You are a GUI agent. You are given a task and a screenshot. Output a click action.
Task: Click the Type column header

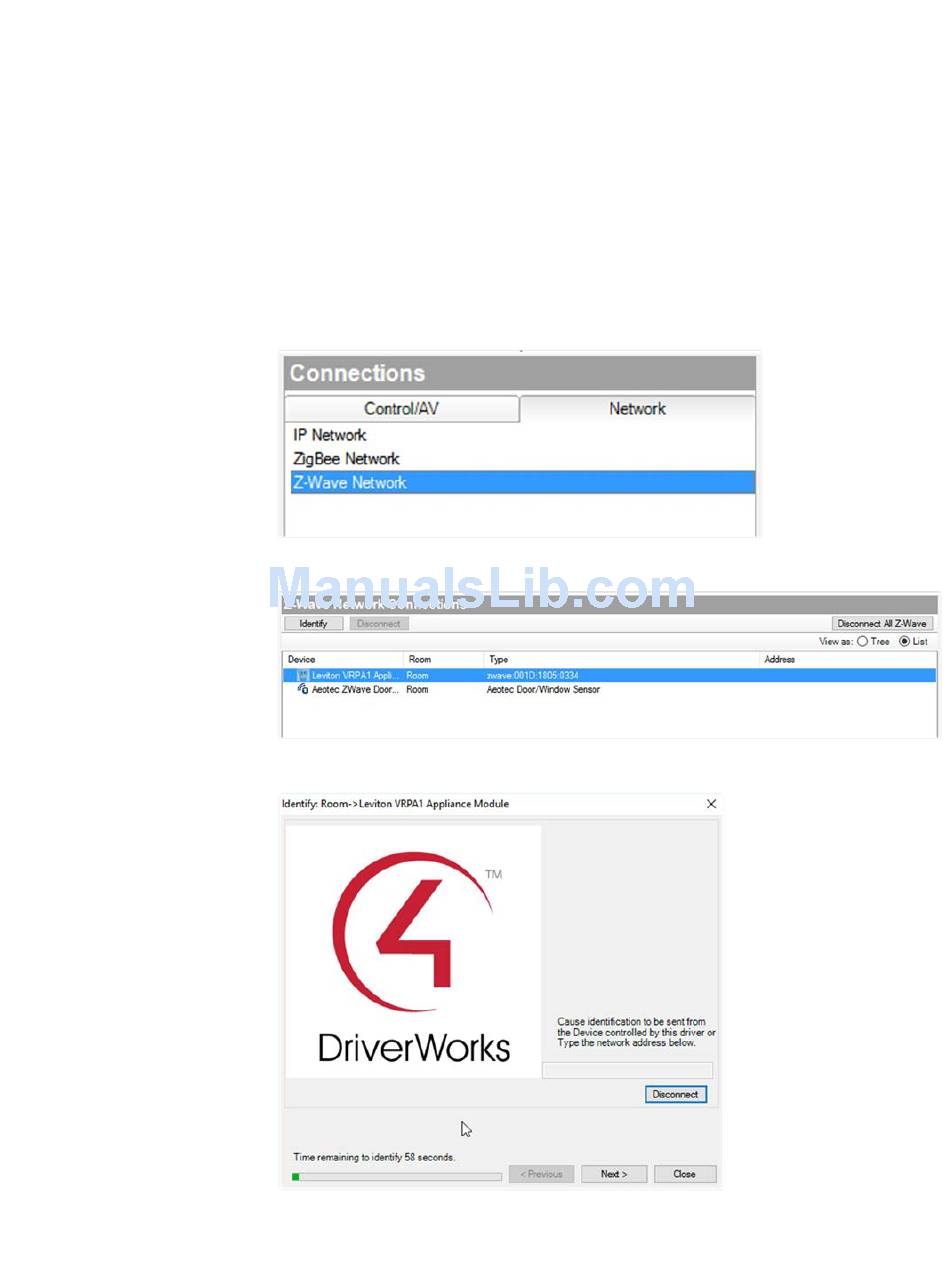pyautogui.click(x=621, y=660)
